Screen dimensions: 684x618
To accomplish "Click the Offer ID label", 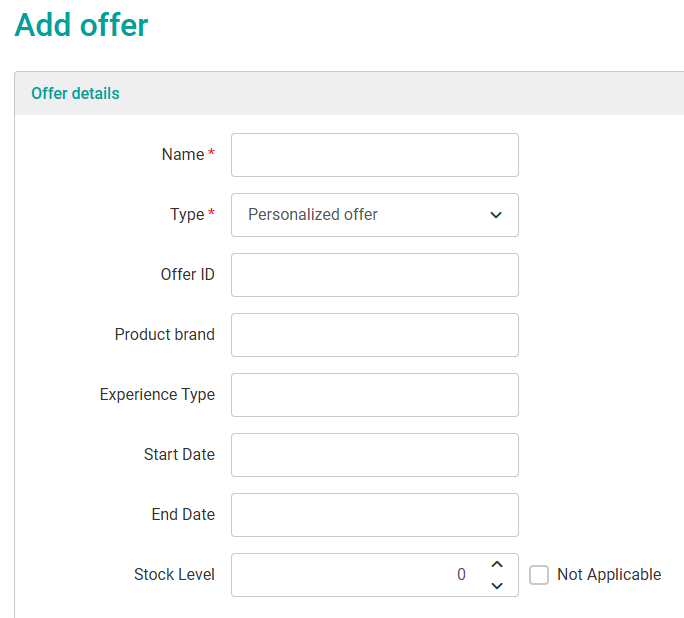I will tap(187, 275).
